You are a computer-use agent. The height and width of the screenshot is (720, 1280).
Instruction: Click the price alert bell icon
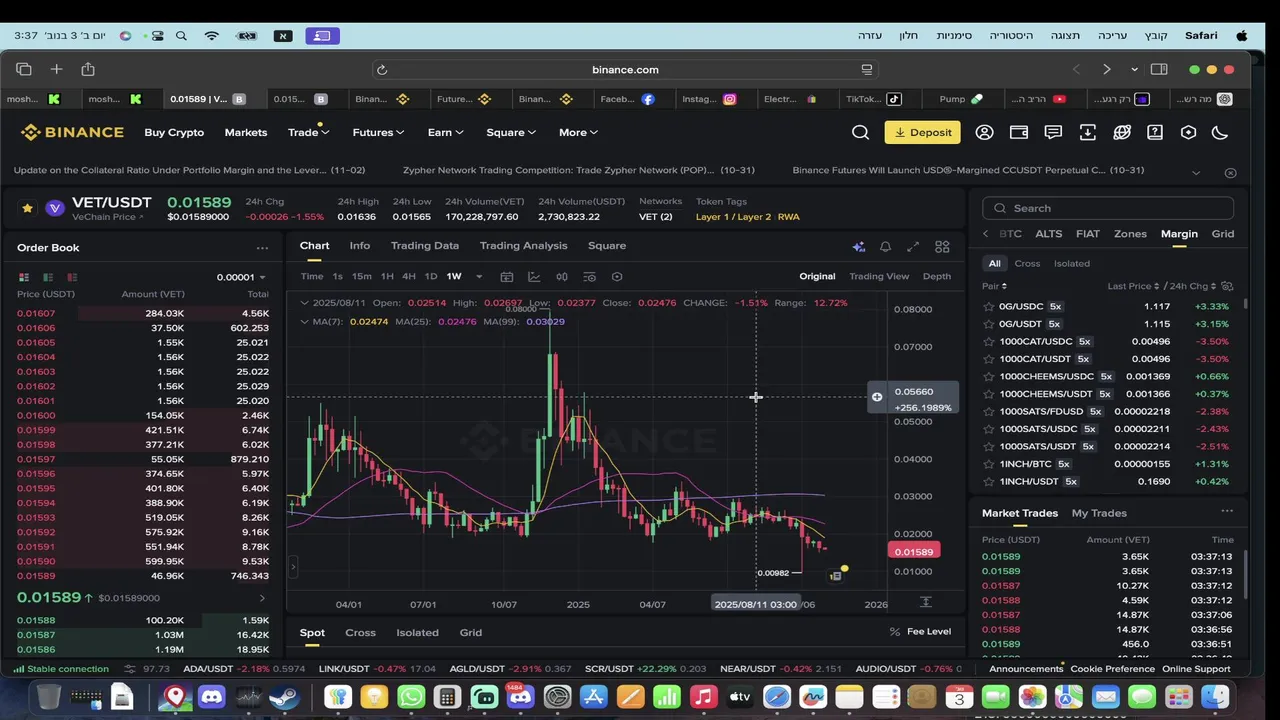885,246
